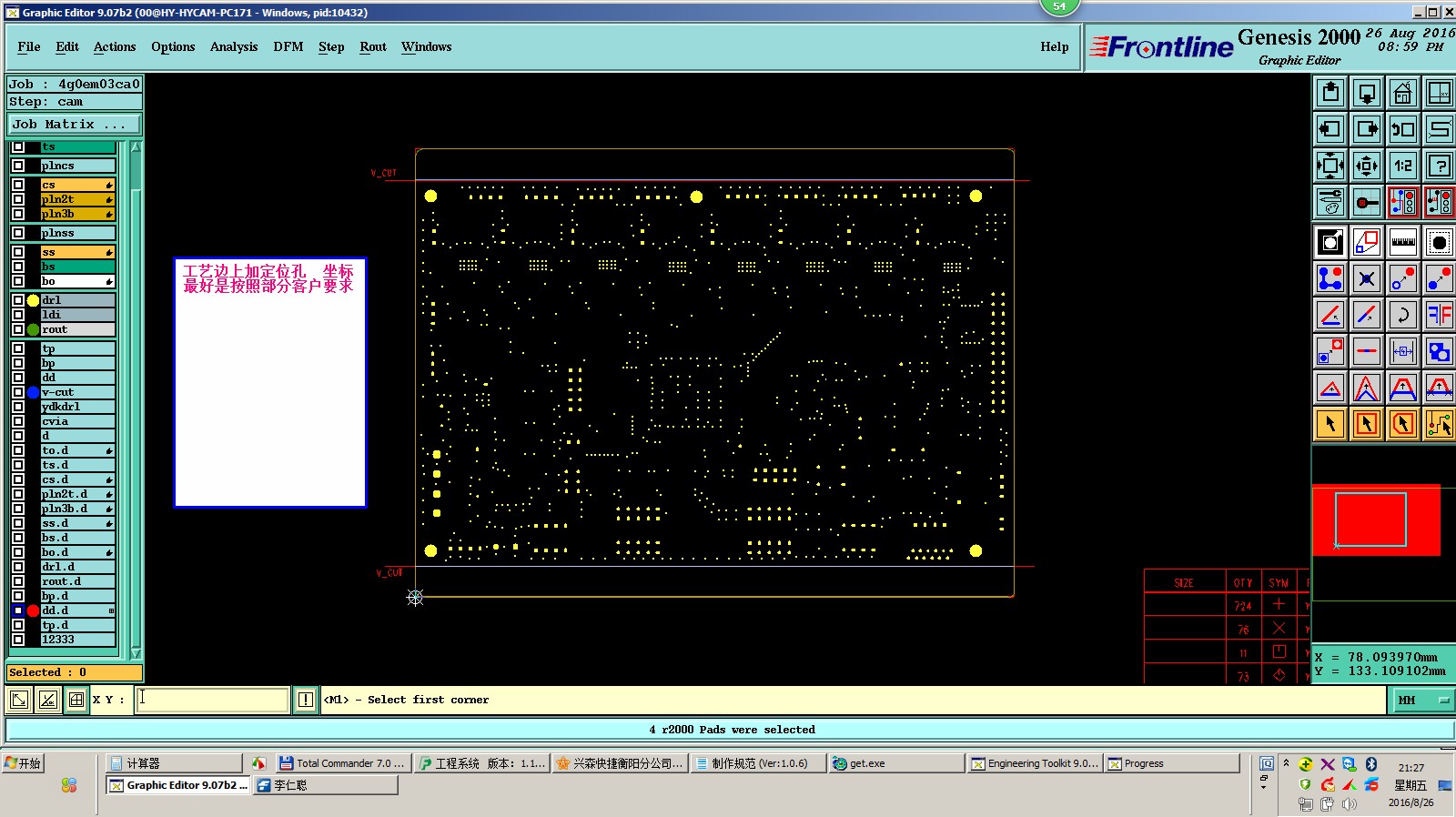
Task: Click the rotate arrow tool icon
Action: (x=1403, y=315)
